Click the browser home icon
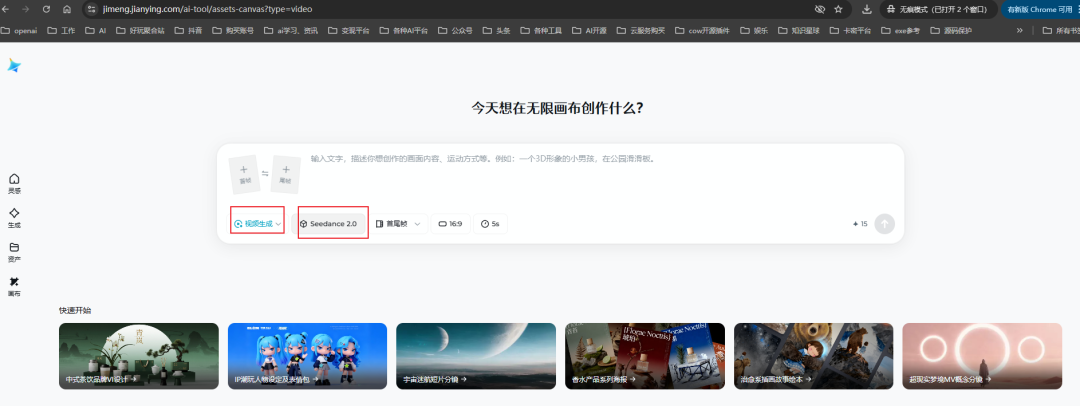Screen dimensions: 1080x406 click(66, 9)
